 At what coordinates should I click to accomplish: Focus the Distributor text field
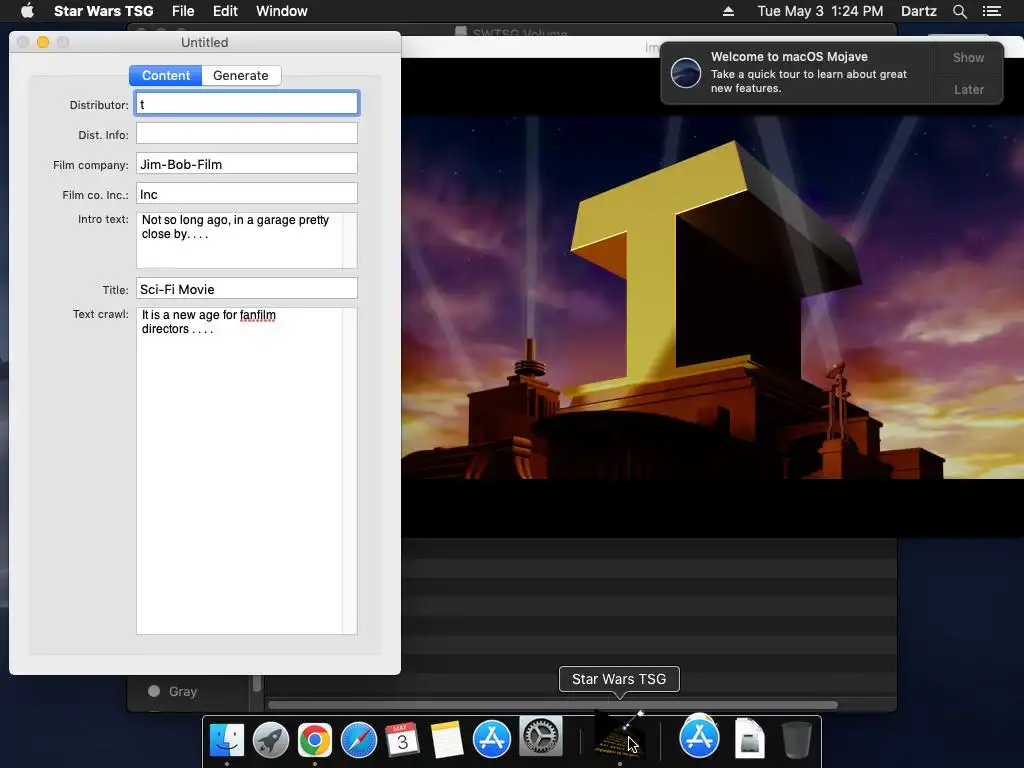pyautogui.click(x=247, y=103)
